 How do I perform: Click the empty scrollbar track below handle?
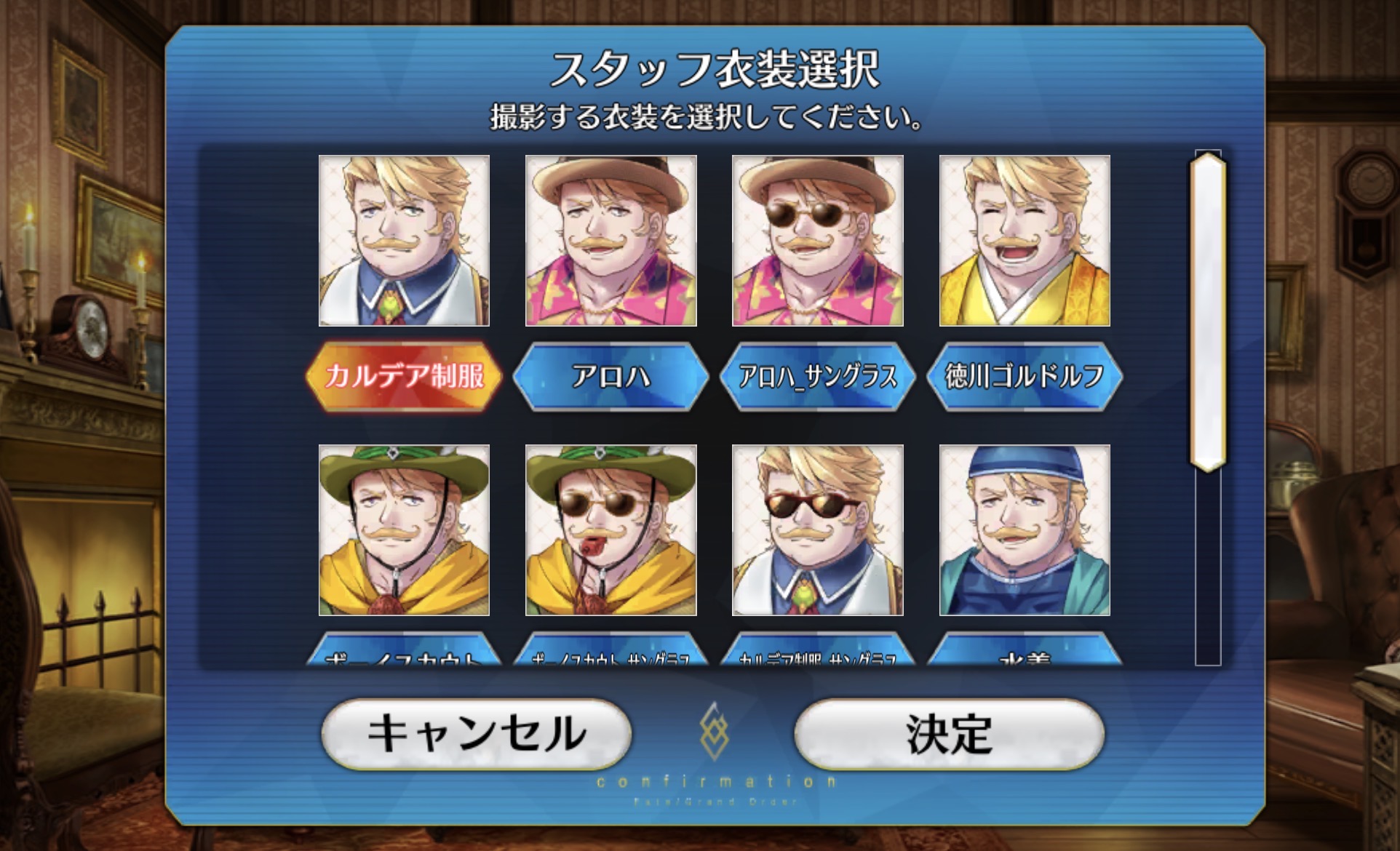[x=1208, y=569]
